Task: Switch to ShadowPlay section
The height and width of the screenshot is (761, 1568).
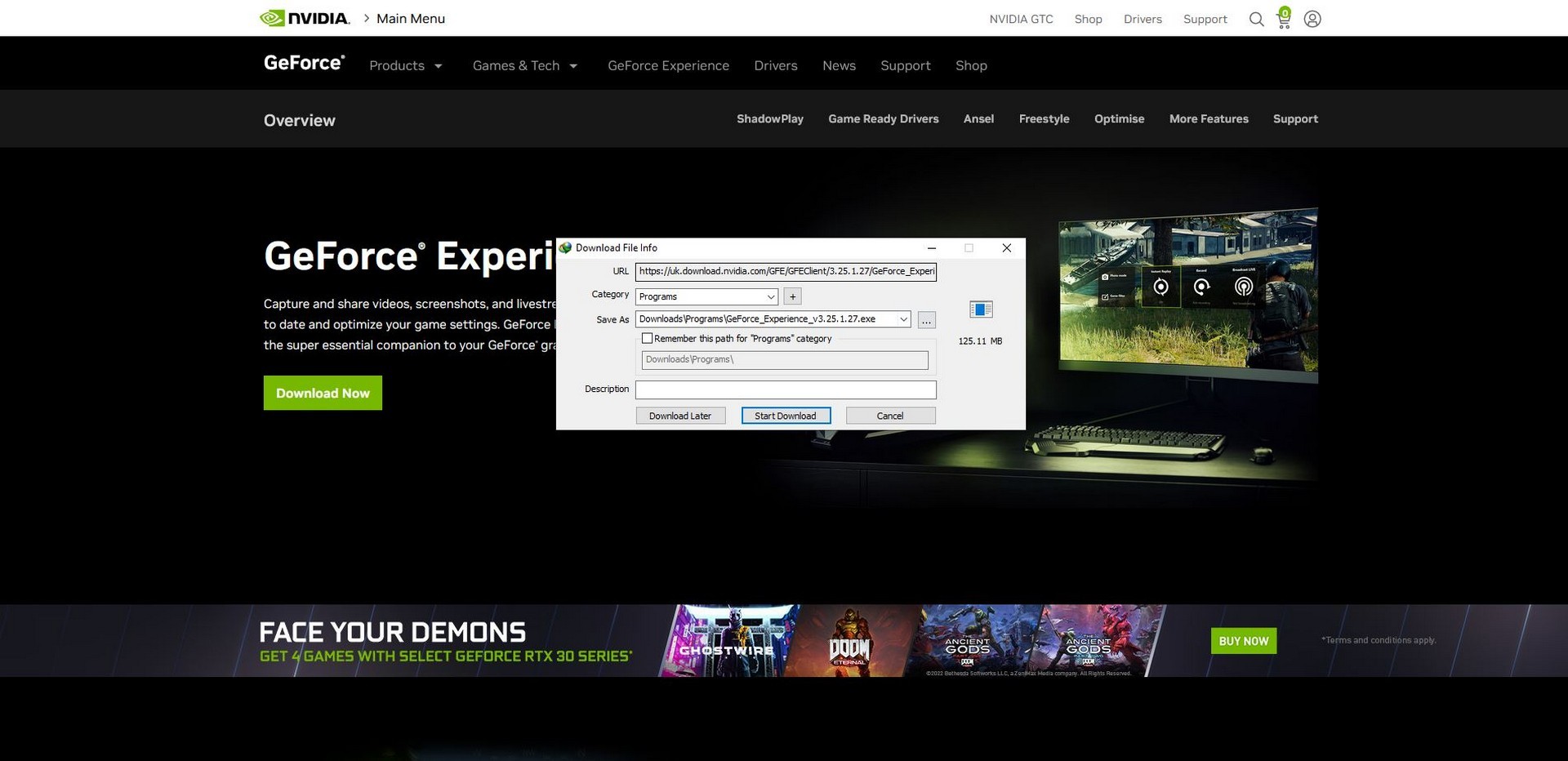Action: 770,119
